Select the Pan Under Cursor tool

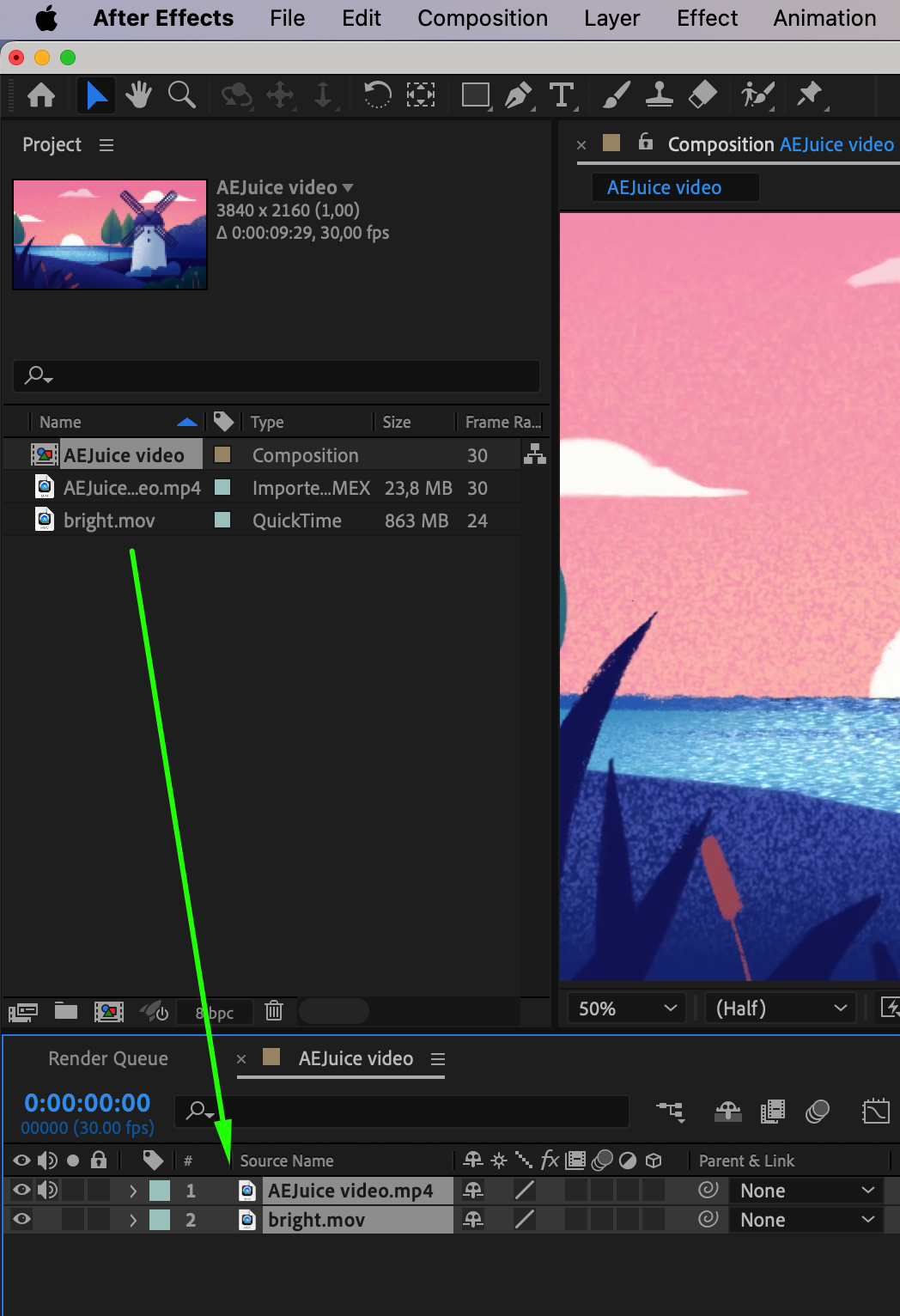coord(280,94)
